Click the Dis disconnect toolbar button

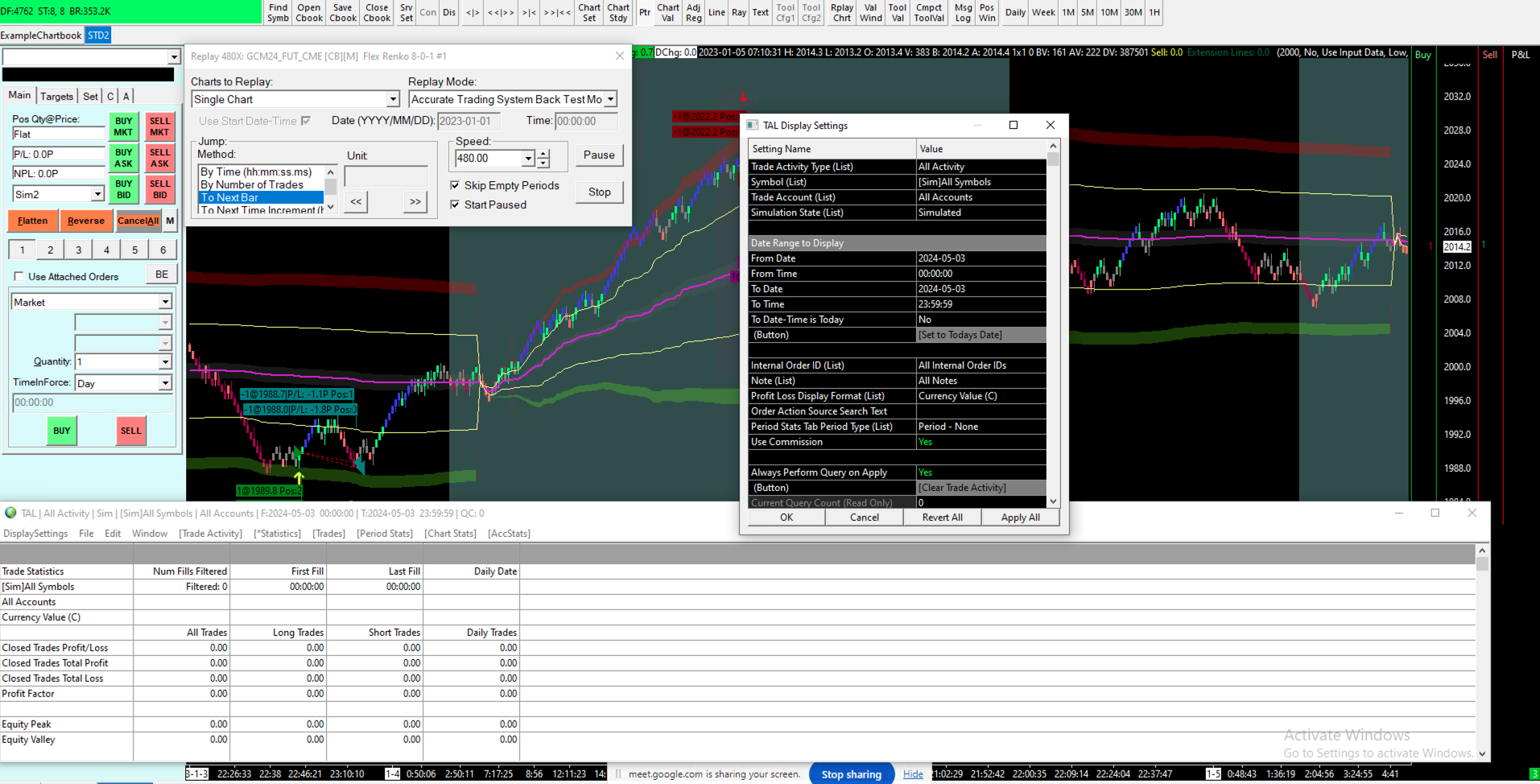449,13
